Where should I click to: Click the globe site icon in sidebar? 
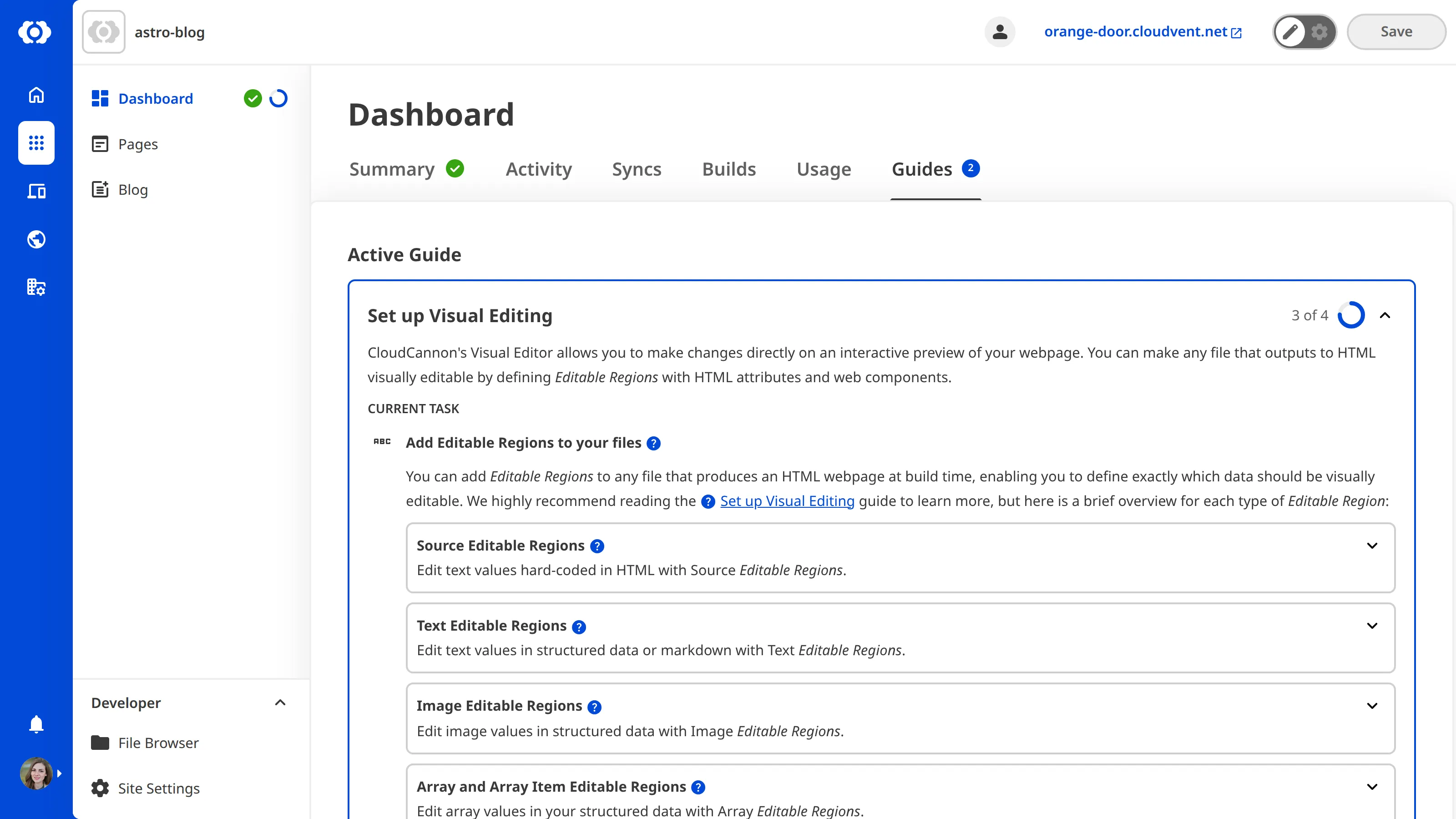35,239
